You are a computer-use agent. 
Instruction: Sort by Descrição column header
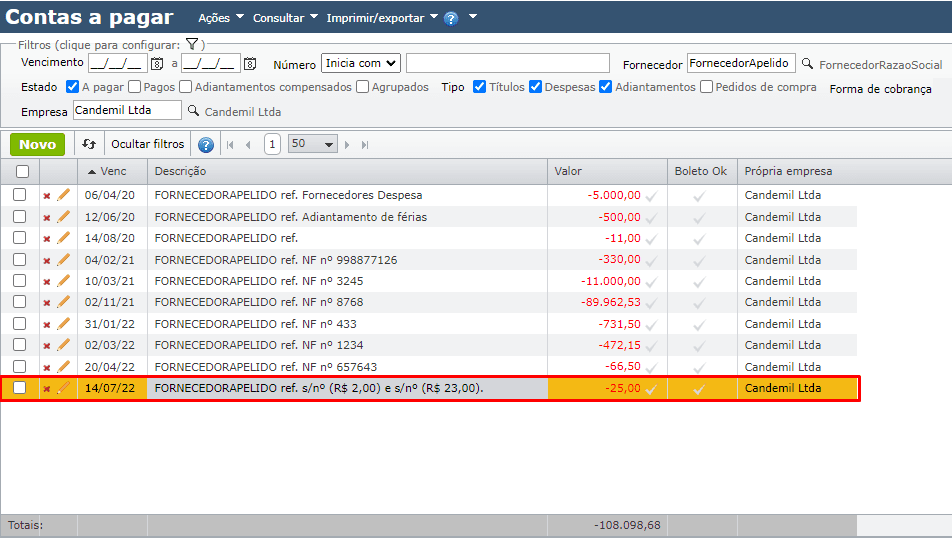(347, 171)
